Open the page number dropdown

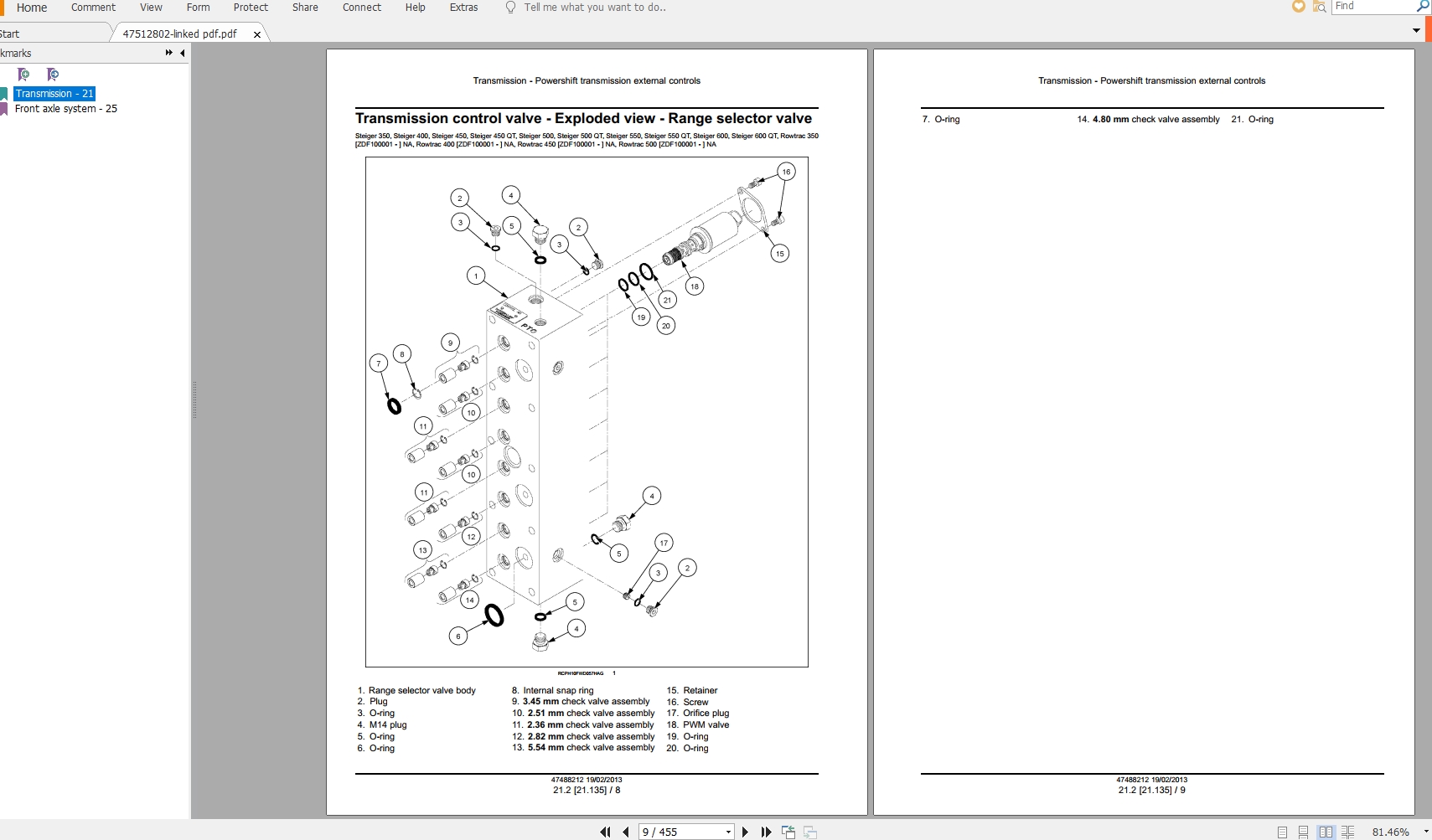[x=728, y=832]
